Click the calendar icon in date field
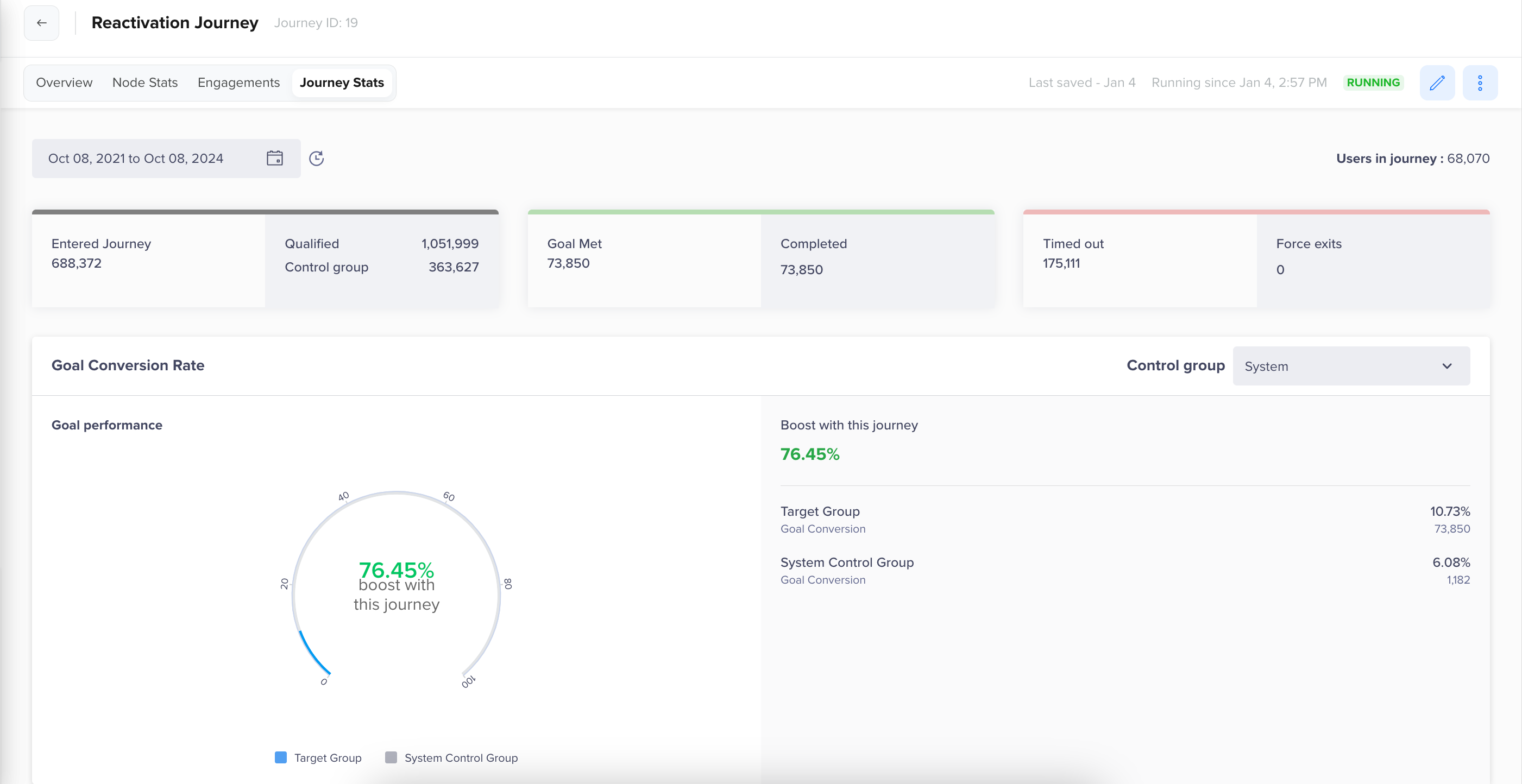The image size is (1522, 784). point(275,158)
